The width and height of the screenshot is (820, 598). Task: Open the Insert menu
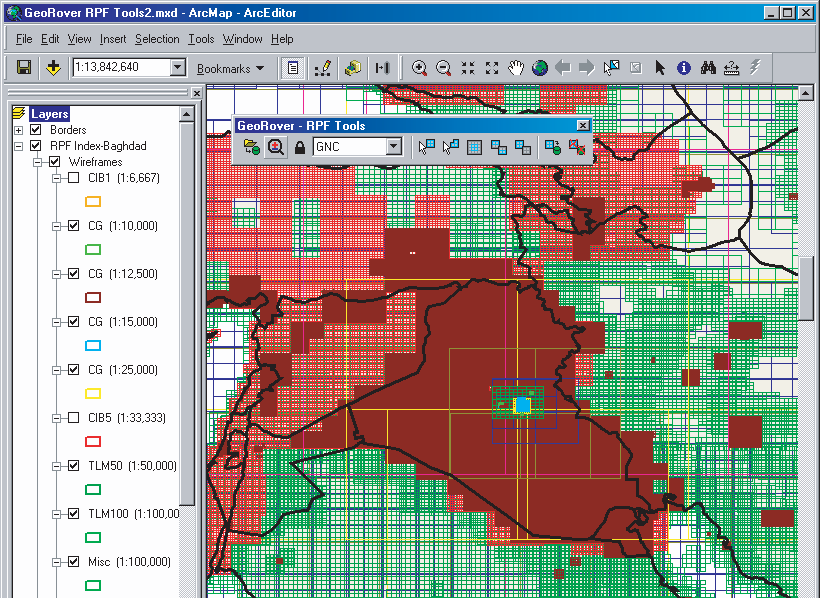coord(113,39)
